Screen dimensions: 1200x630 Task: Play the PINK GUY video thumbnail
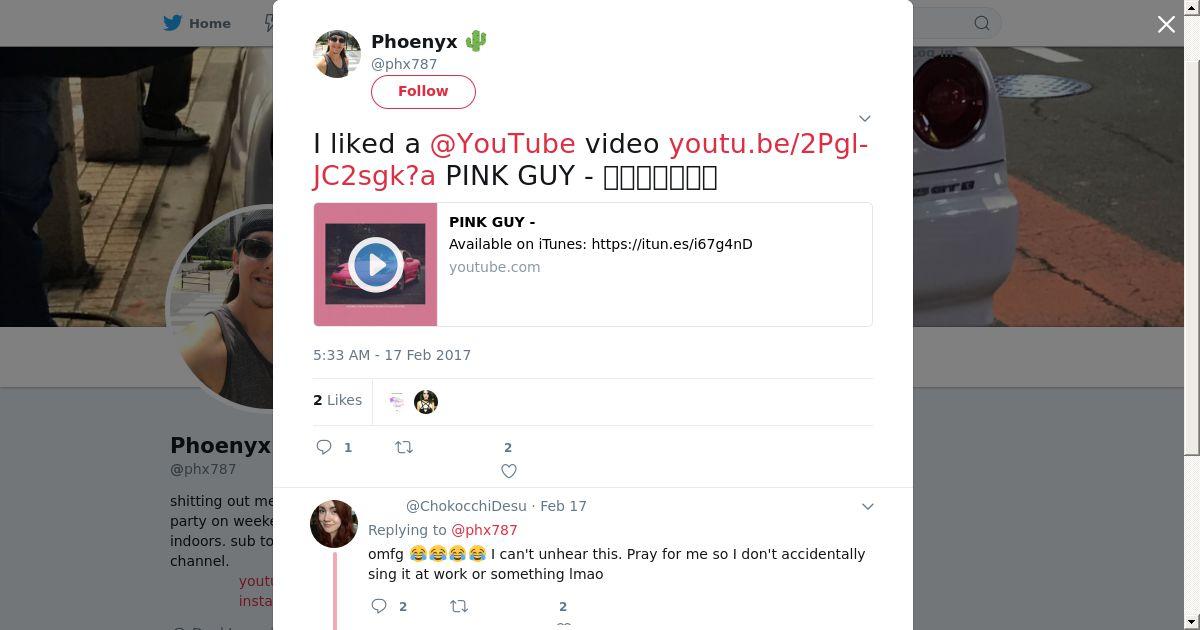[376, 265]
